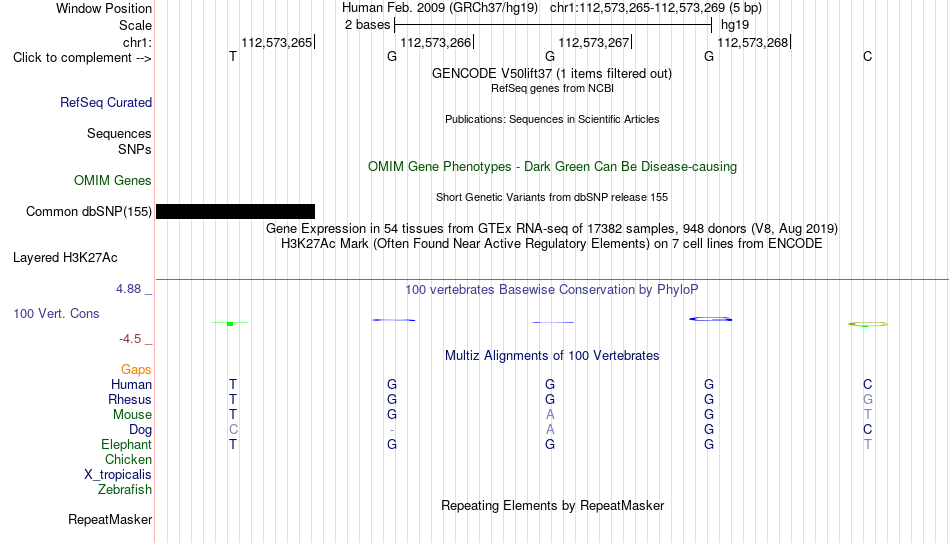Click the Human row T base
This screenshot has width=950, height=543.
click(233, 385)
